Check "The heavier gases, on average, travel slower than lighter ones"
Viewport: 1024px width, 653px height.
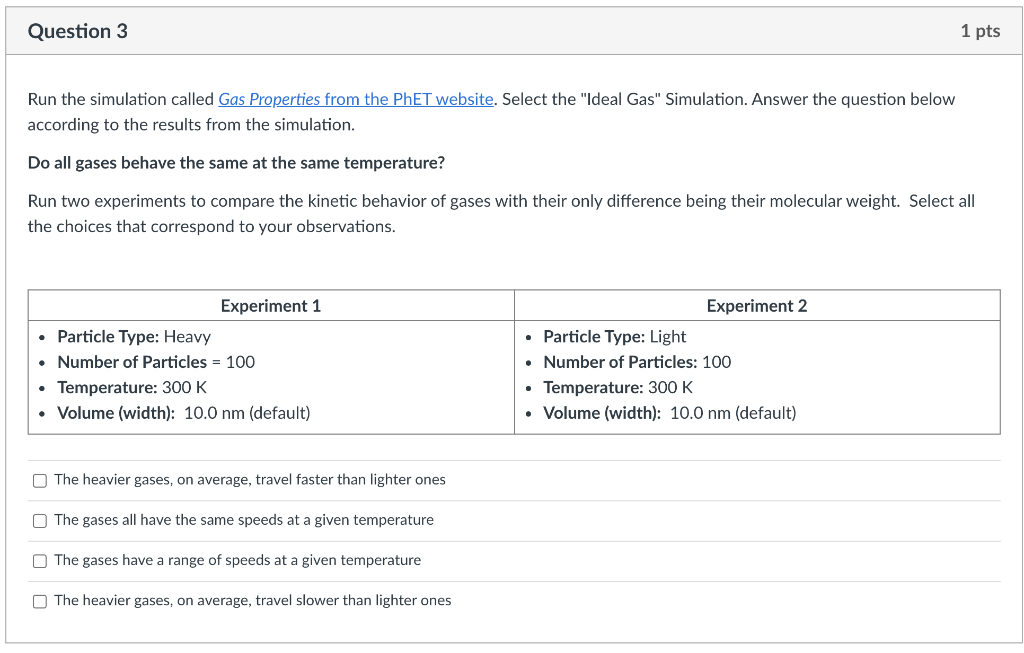[x=40, y=600]
